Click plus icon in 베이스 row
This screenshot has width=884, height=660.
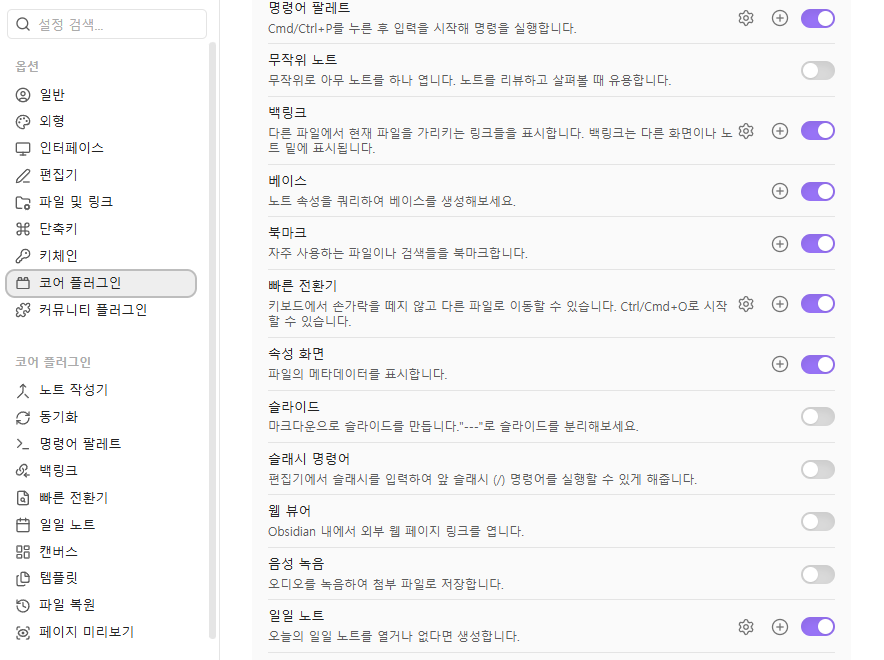(780, 191)
